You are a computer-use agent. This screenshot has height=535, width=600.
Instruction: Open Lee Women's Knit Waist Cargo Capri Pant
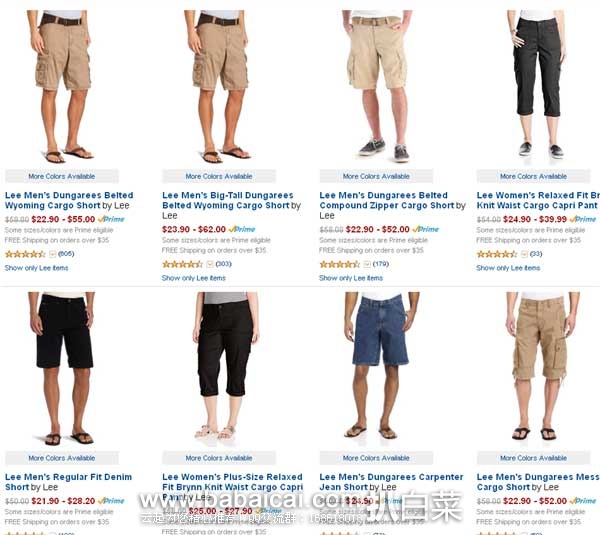click(x=538, y=200)
